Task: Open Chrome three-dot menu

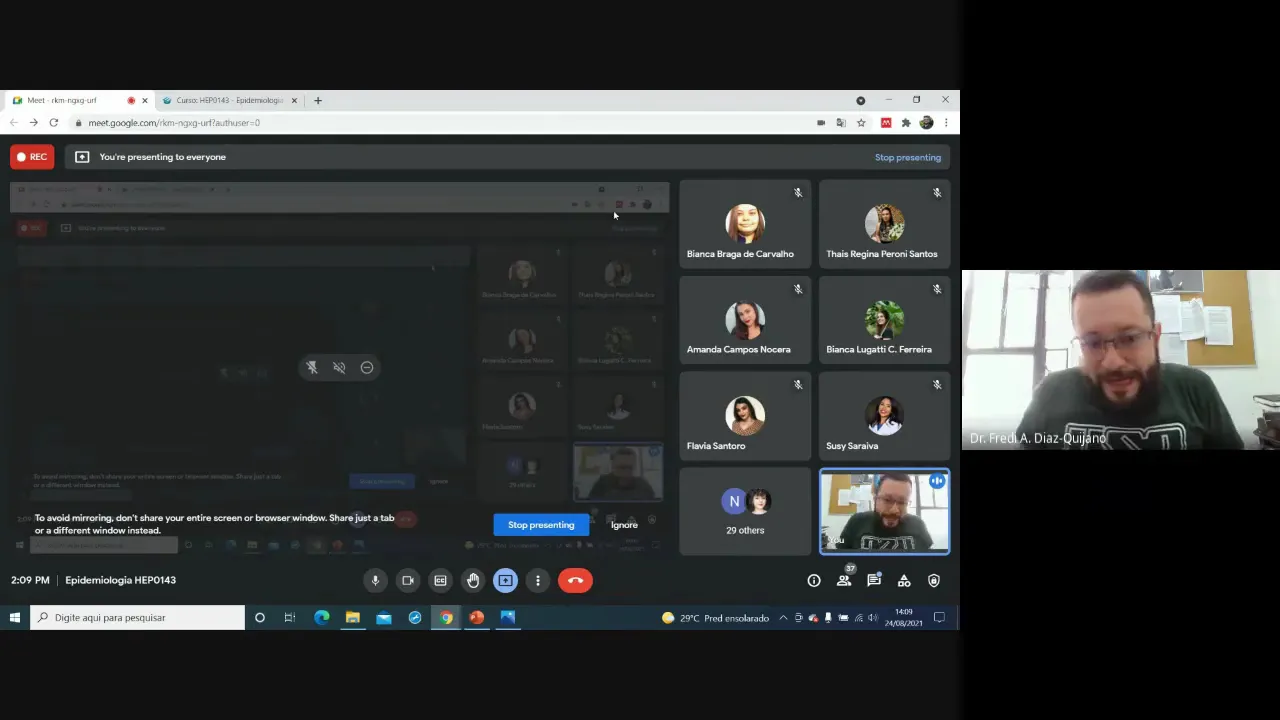Action: pos(946,123)
